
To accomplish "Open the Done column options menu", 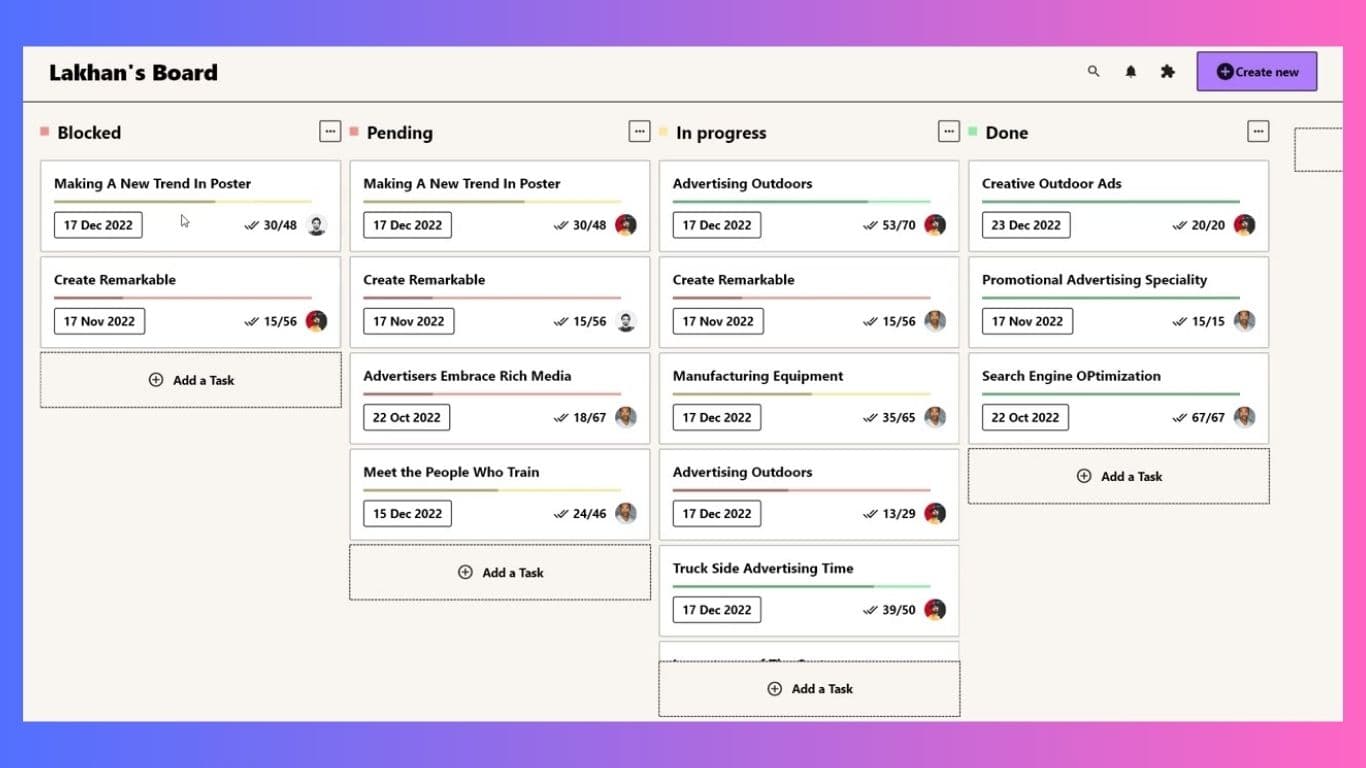I will pos(1257,131).
